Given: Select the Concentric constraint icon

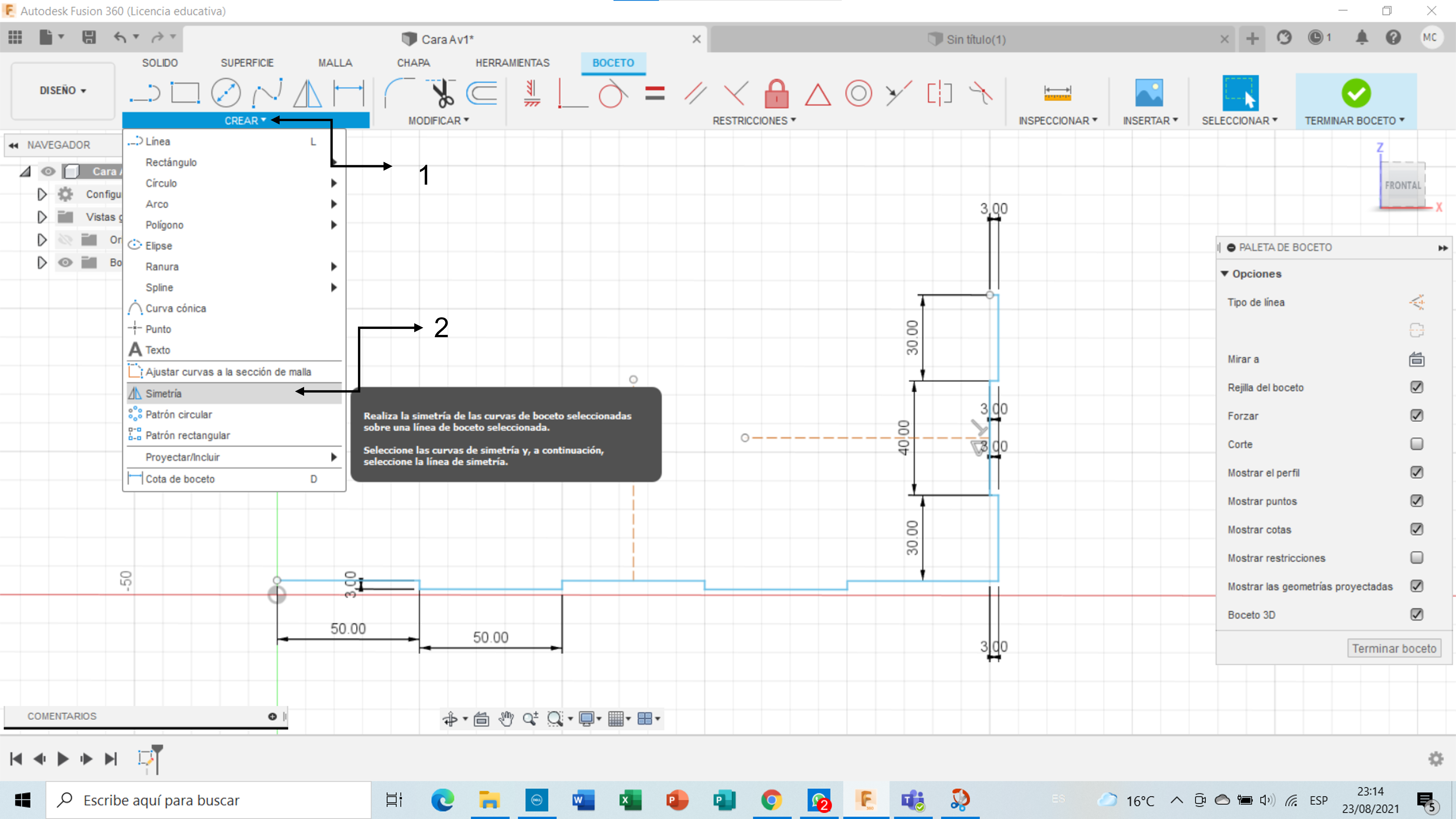Looking at the screenshot, I should (x=858, y=93).
